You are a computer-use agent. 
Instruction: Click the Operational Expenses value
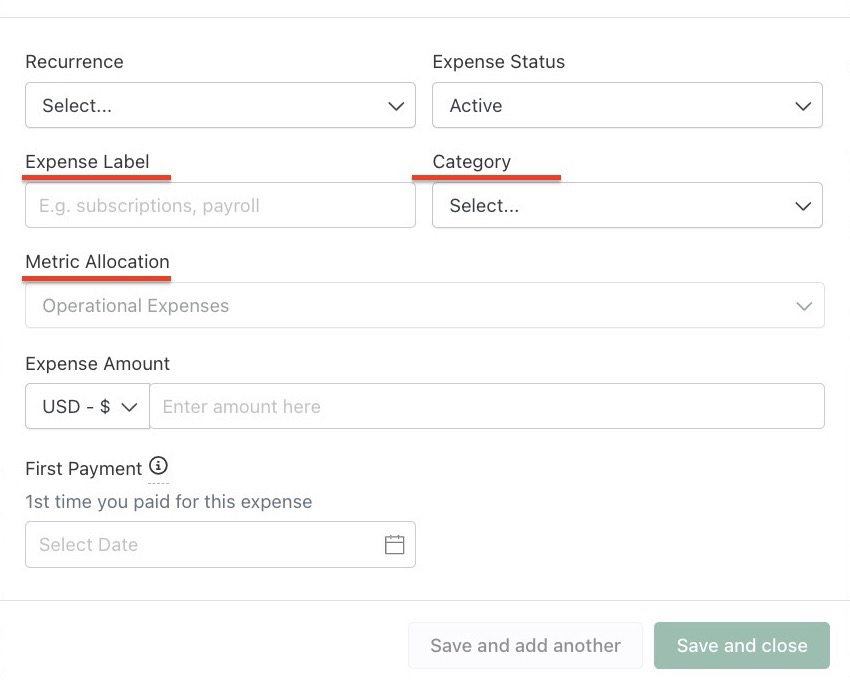(x=136, y=306)
